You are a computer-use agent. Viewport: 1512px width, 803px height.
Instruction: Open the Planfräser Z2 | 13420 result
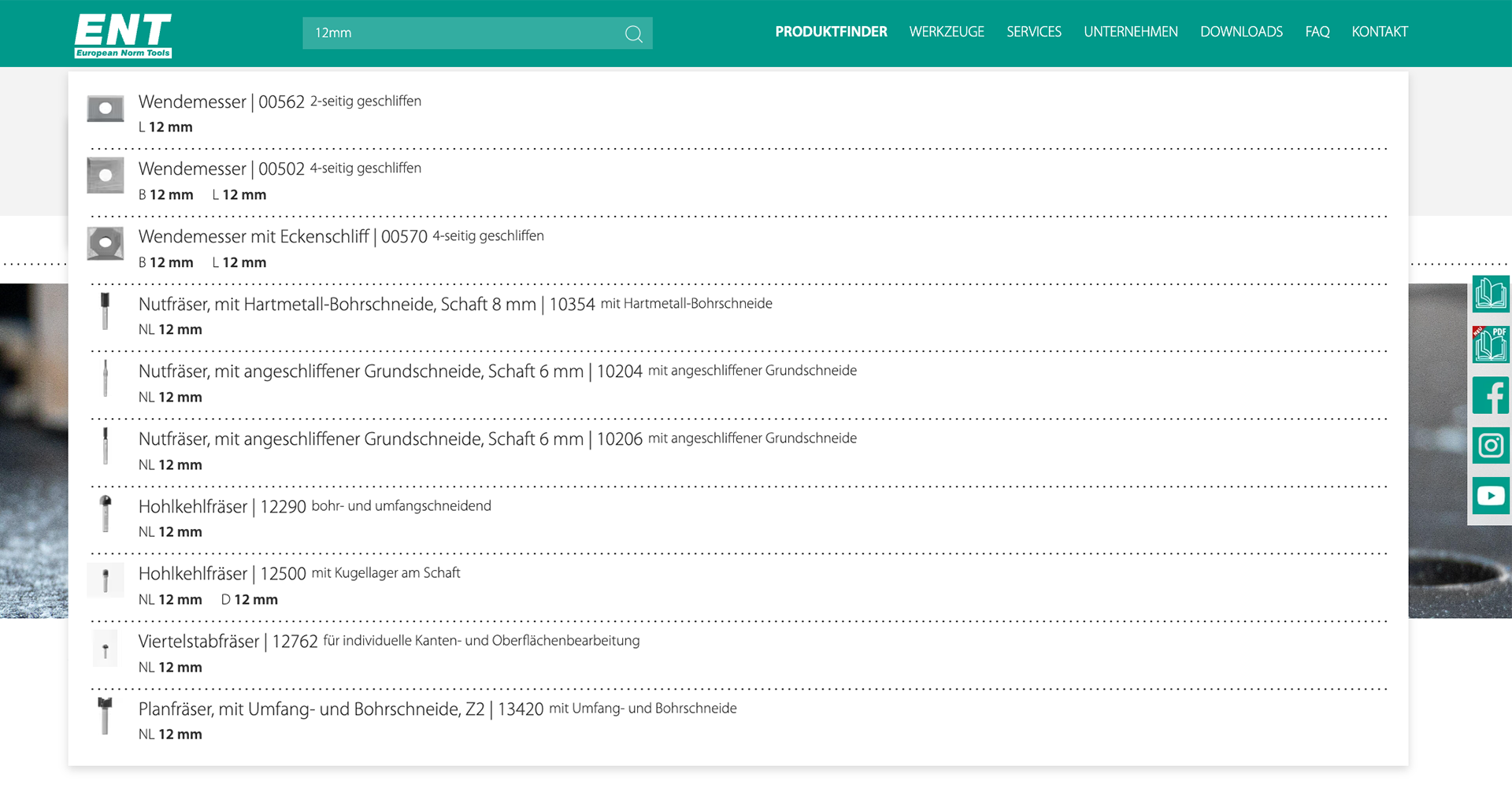pyautogui.click(x=341, y=709)
